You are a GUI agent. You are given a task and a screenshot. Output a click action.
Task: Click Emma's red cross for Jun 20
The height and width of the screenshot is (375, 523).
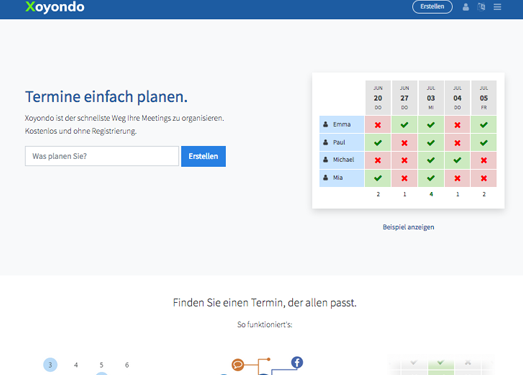(x=378, y=125)
